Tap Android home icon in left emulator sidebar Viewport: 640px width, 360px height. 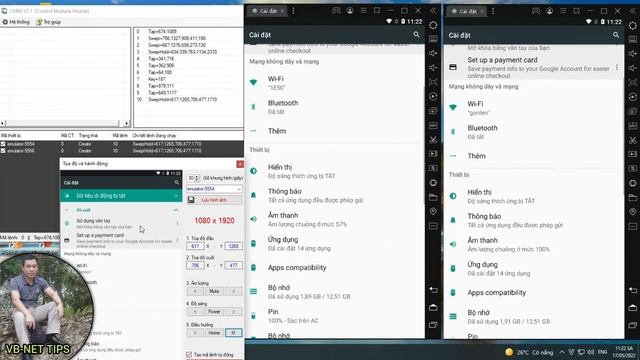(433, 307)
